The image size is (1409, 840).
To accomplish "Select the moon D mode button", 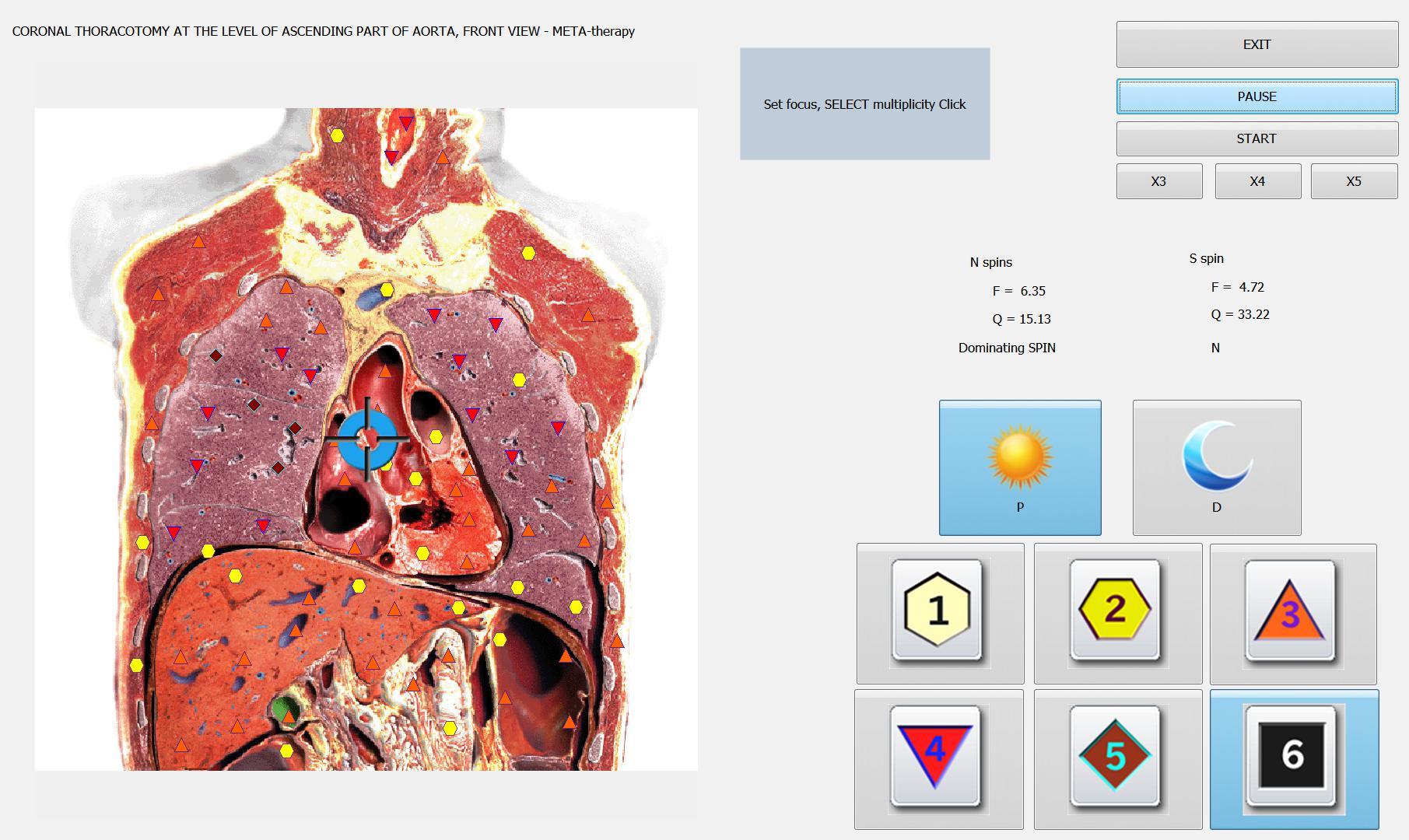I will 1217,467.
